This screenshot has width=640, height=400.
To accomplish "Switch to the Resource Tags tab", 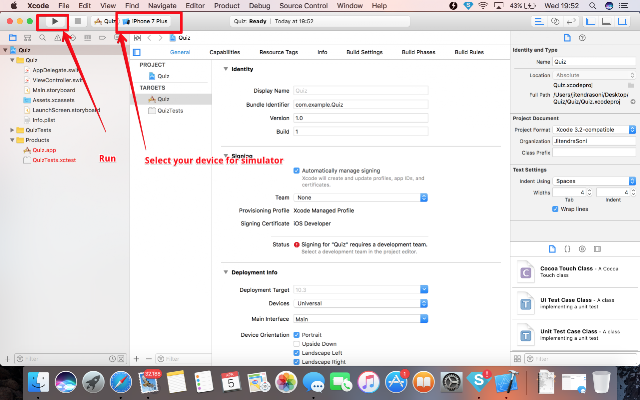I will [279, 52].
